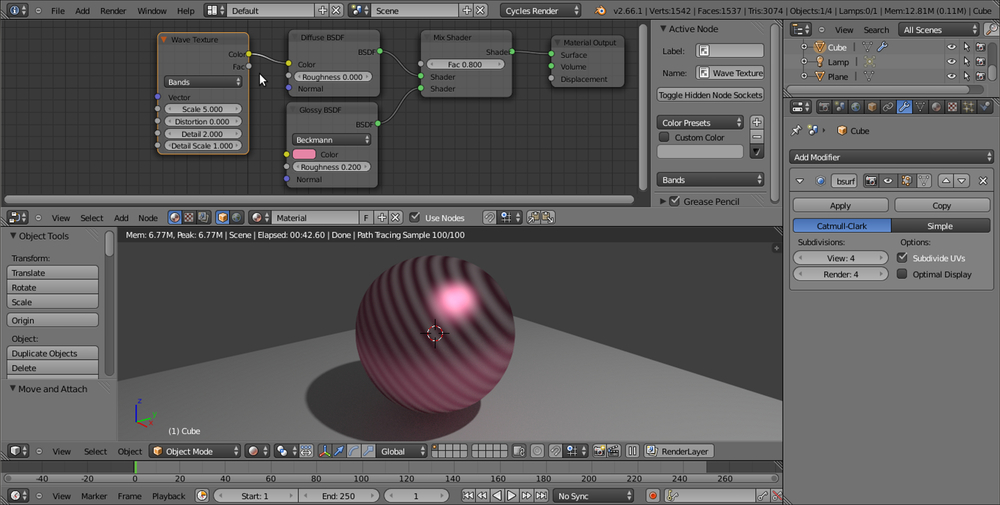The width and height of the screenshot is (1000, 505).
Task: Remove the Subsurf modifier with the X icon
Action: 983,181
